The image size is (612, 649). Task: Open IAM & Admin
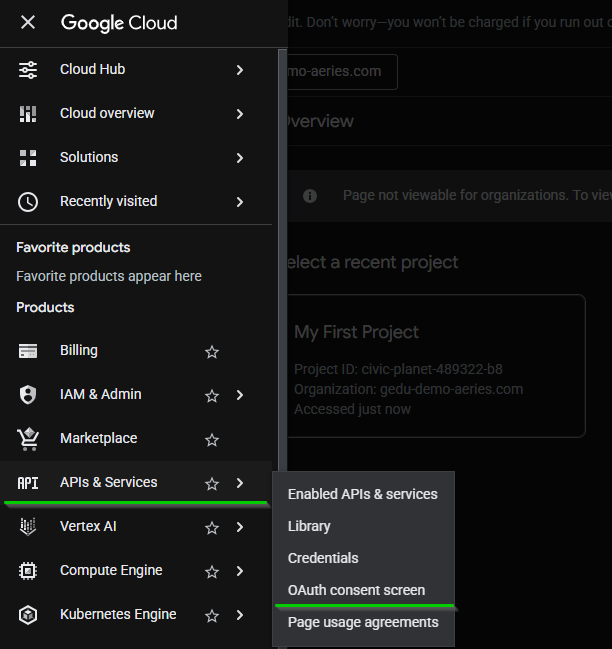[136, 394]
